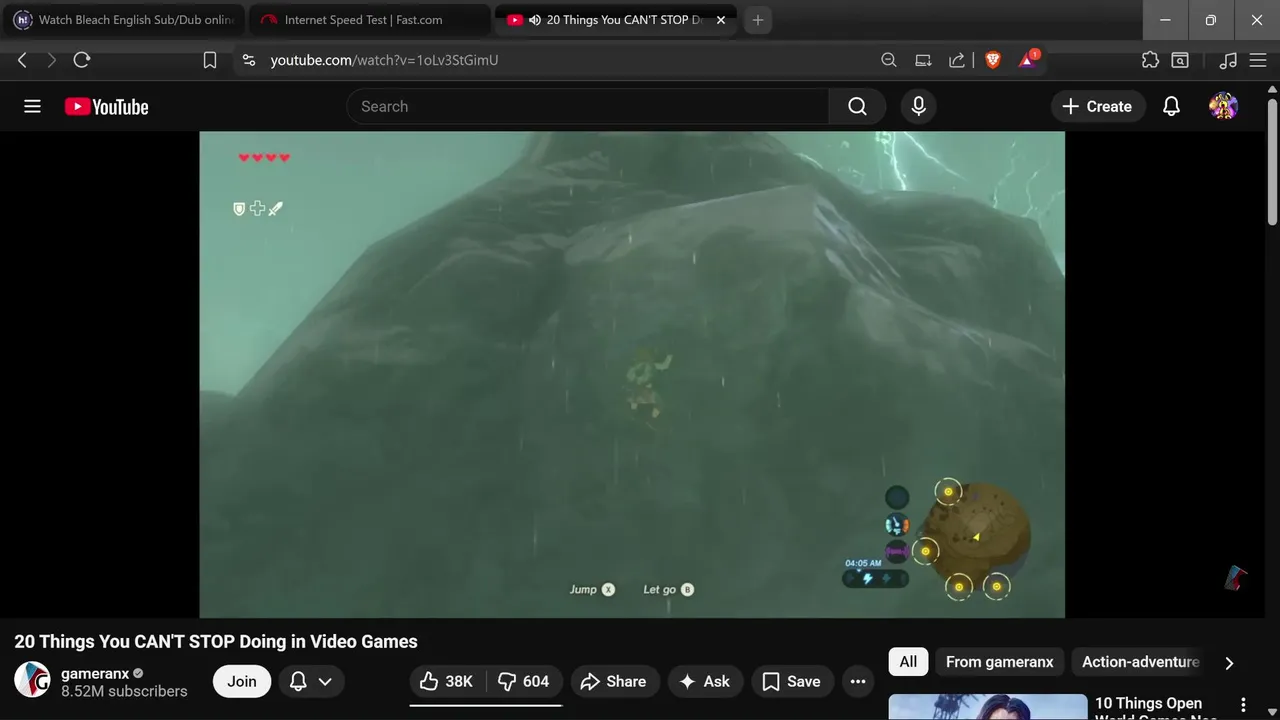This screenshot has width=1280, height=720.
Task: Expand channel notification bell dropdown
Action: point(311,681)
